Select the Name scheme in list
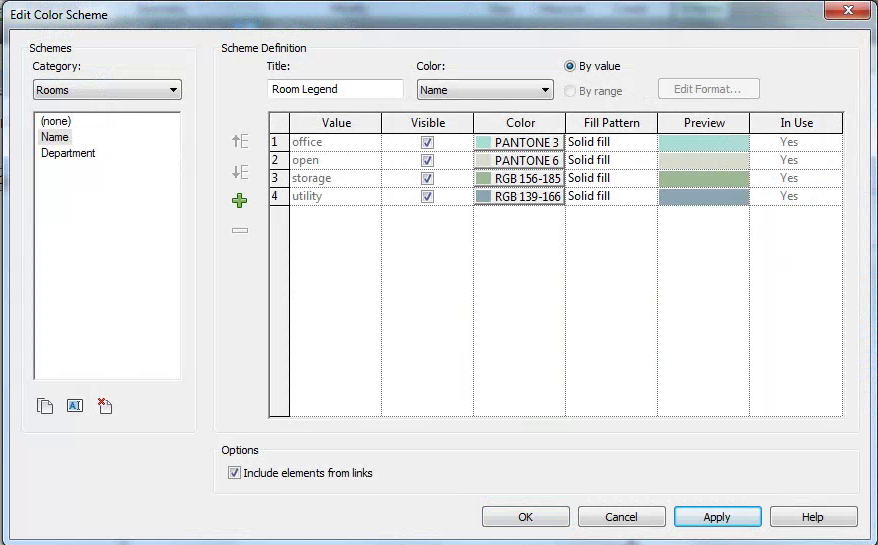Image resolution: width=878 pixels, height=545 pixels. [54, 137]
